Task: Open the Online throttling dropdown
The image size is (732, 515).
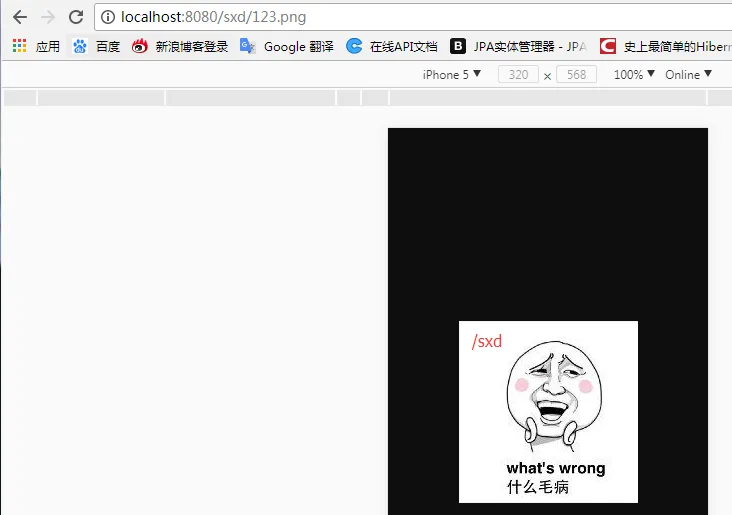Action: (689, 75)
